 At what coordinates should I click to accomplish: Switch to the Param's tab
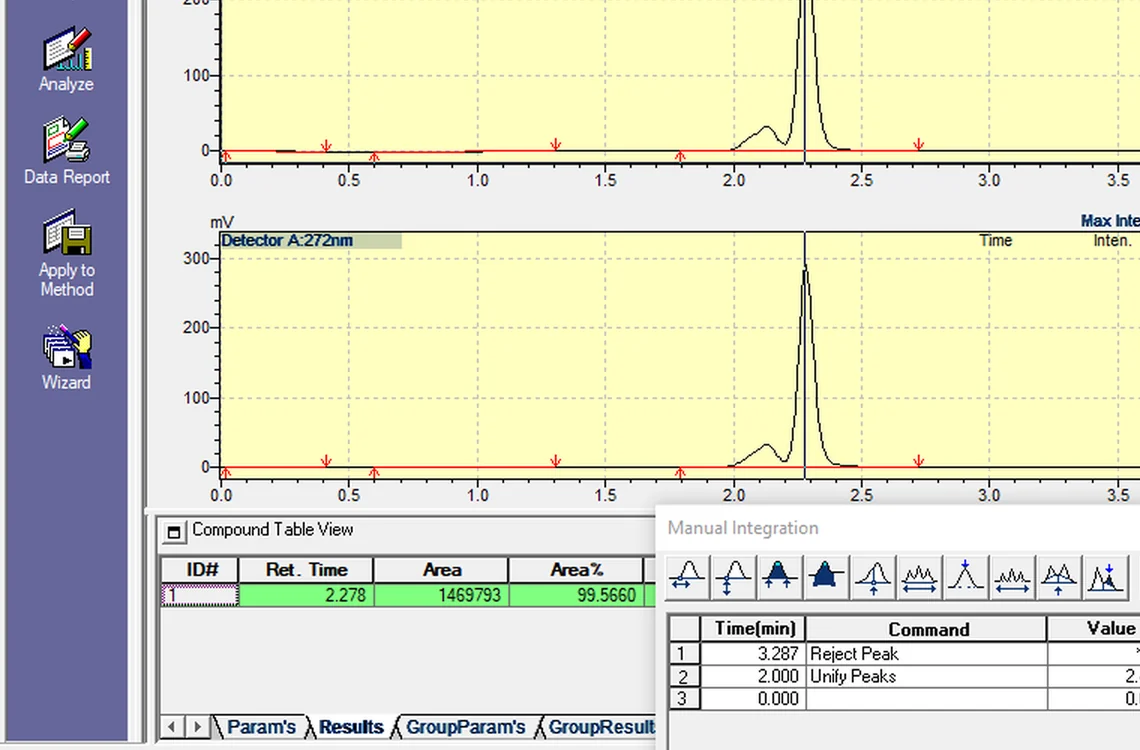(260, 727)
